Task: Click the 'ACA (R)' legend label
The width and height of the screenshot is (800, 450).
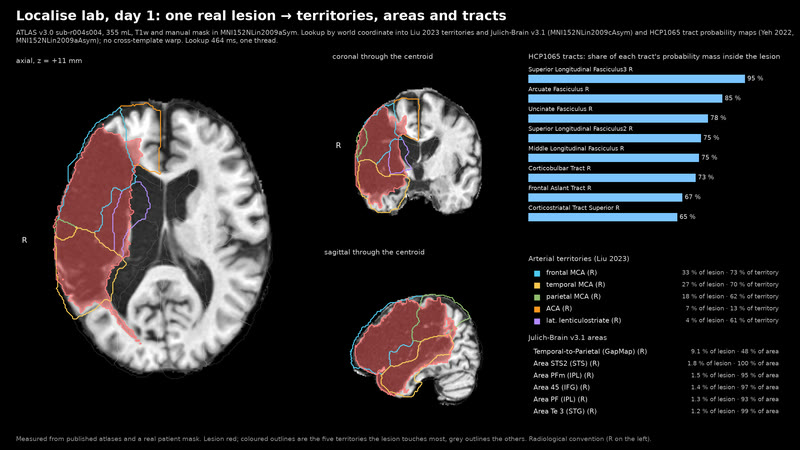Action: (559, 309)
